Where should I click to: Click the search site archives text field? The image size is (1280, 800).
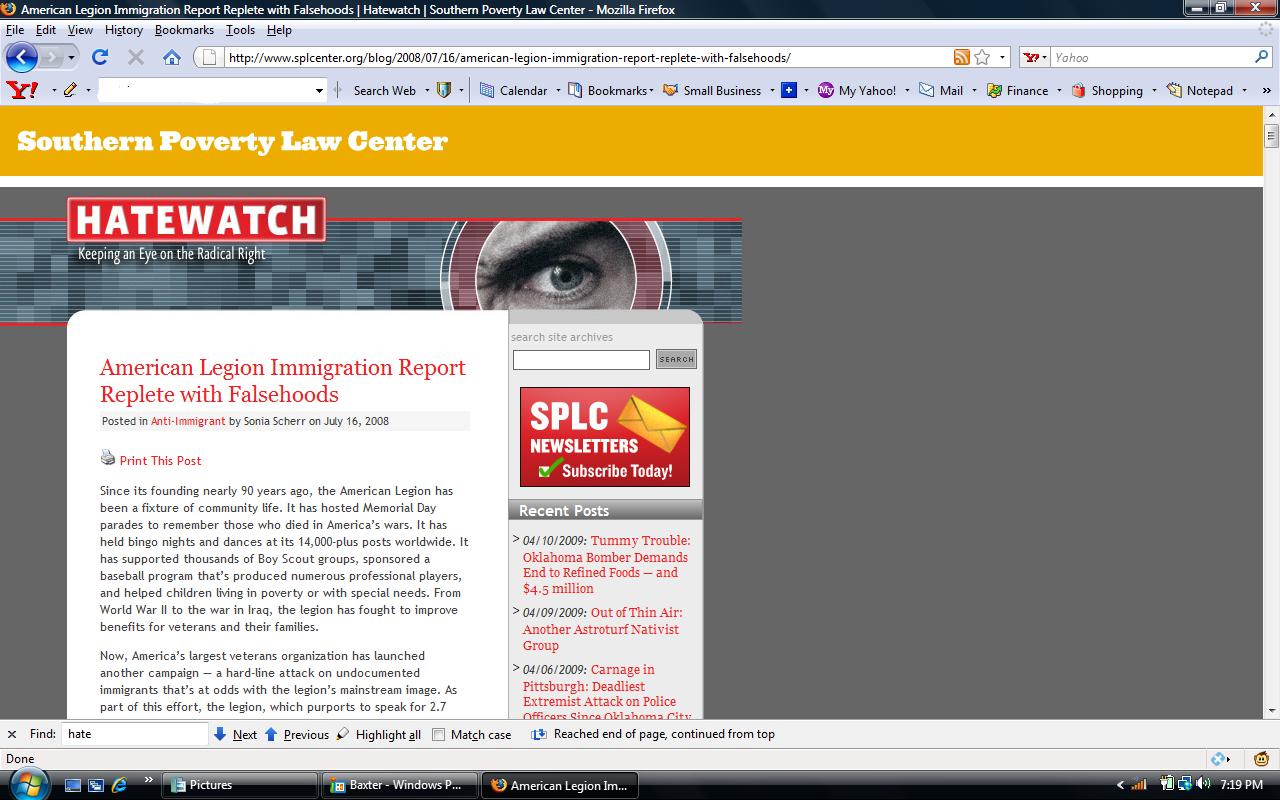tap(581, 359)
